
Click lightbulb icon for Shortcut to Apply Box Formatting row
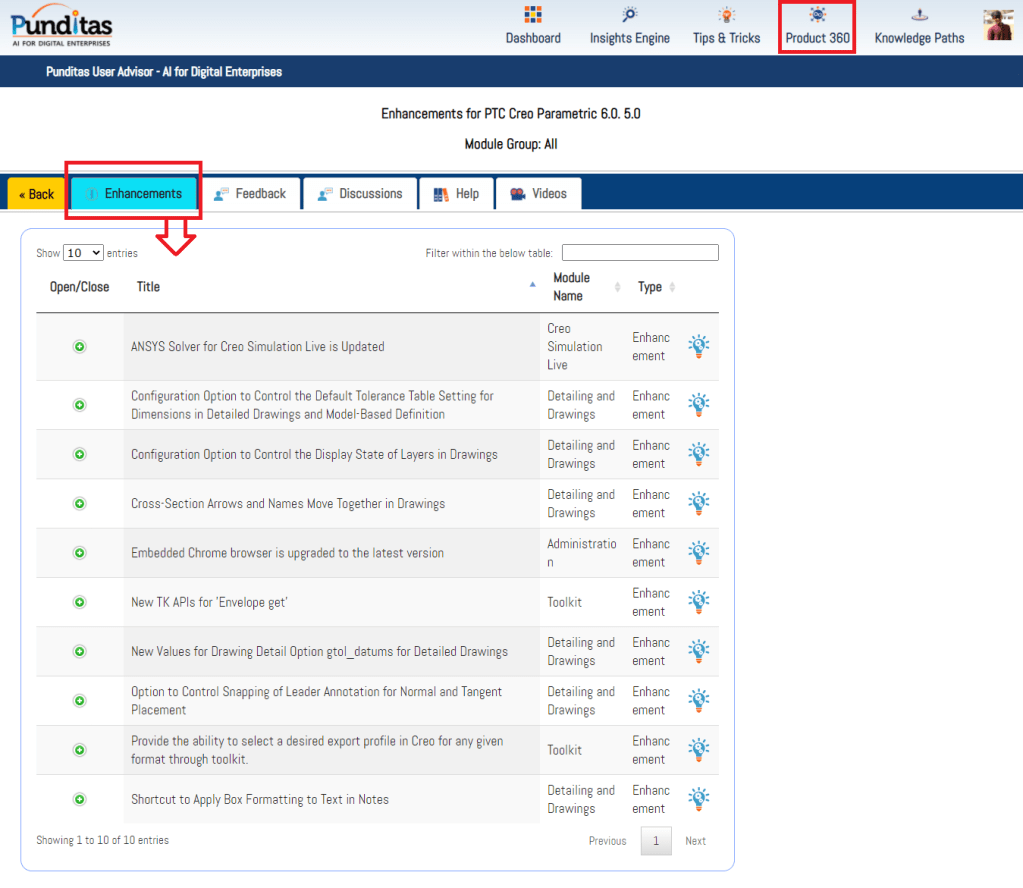click(x=698, y=799)
